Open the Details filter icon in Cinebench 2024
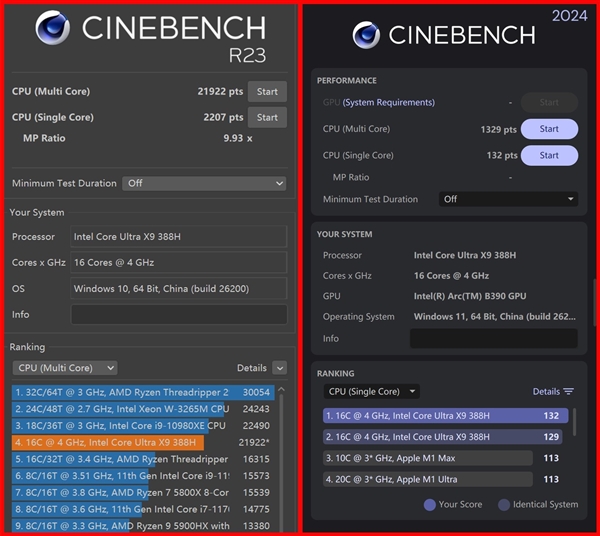Viewport: 600px width, 536px height. tap(568, 392)
